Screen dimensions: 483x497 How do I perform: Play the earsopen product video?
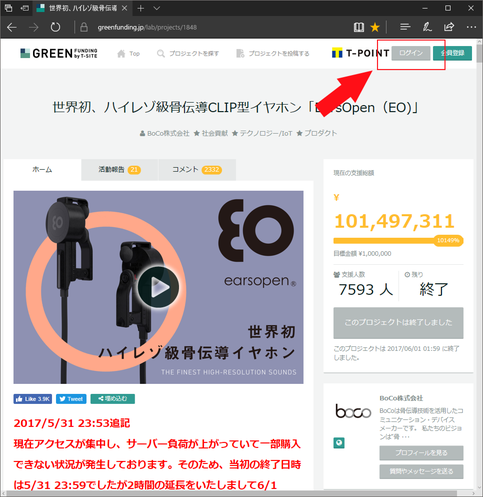158,287
